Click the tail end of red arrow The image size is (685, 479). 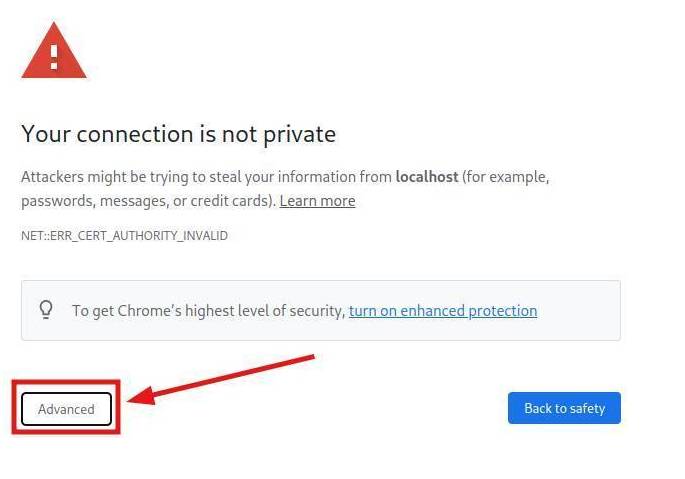coord(308,358)
